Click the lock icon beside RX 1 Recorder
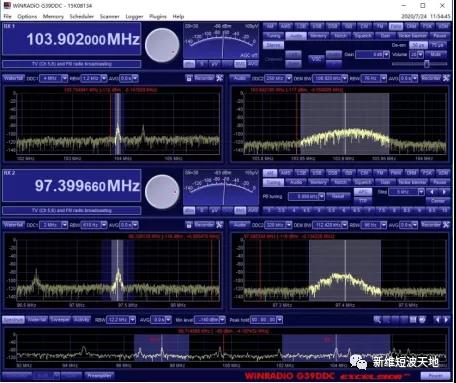 [x=189, y=78]
